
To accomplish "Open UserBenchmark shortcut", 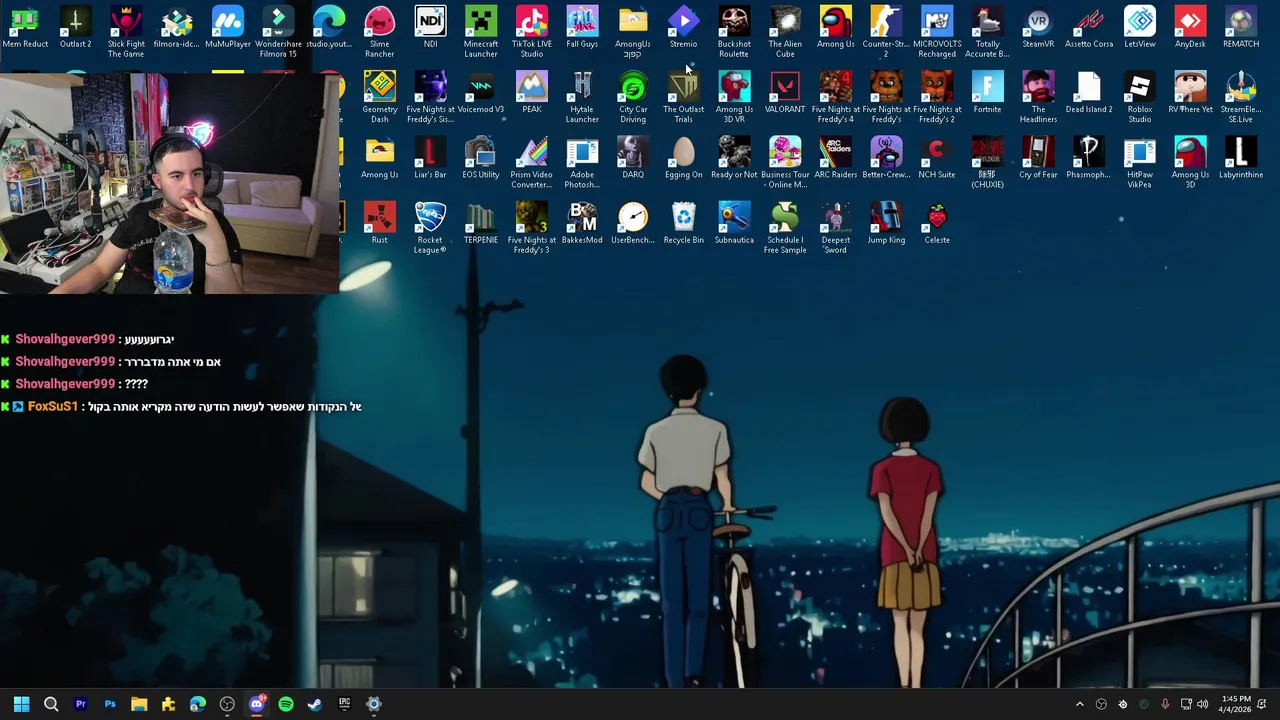I will pyautogui.click(x=633, y=223).
